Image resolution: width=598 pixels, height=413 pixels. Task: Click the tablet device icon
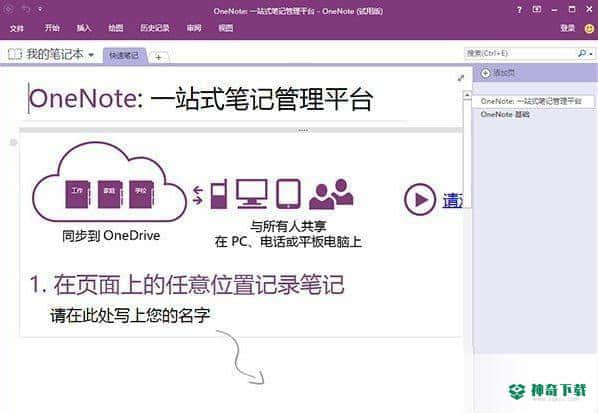[x=288, y=194]
